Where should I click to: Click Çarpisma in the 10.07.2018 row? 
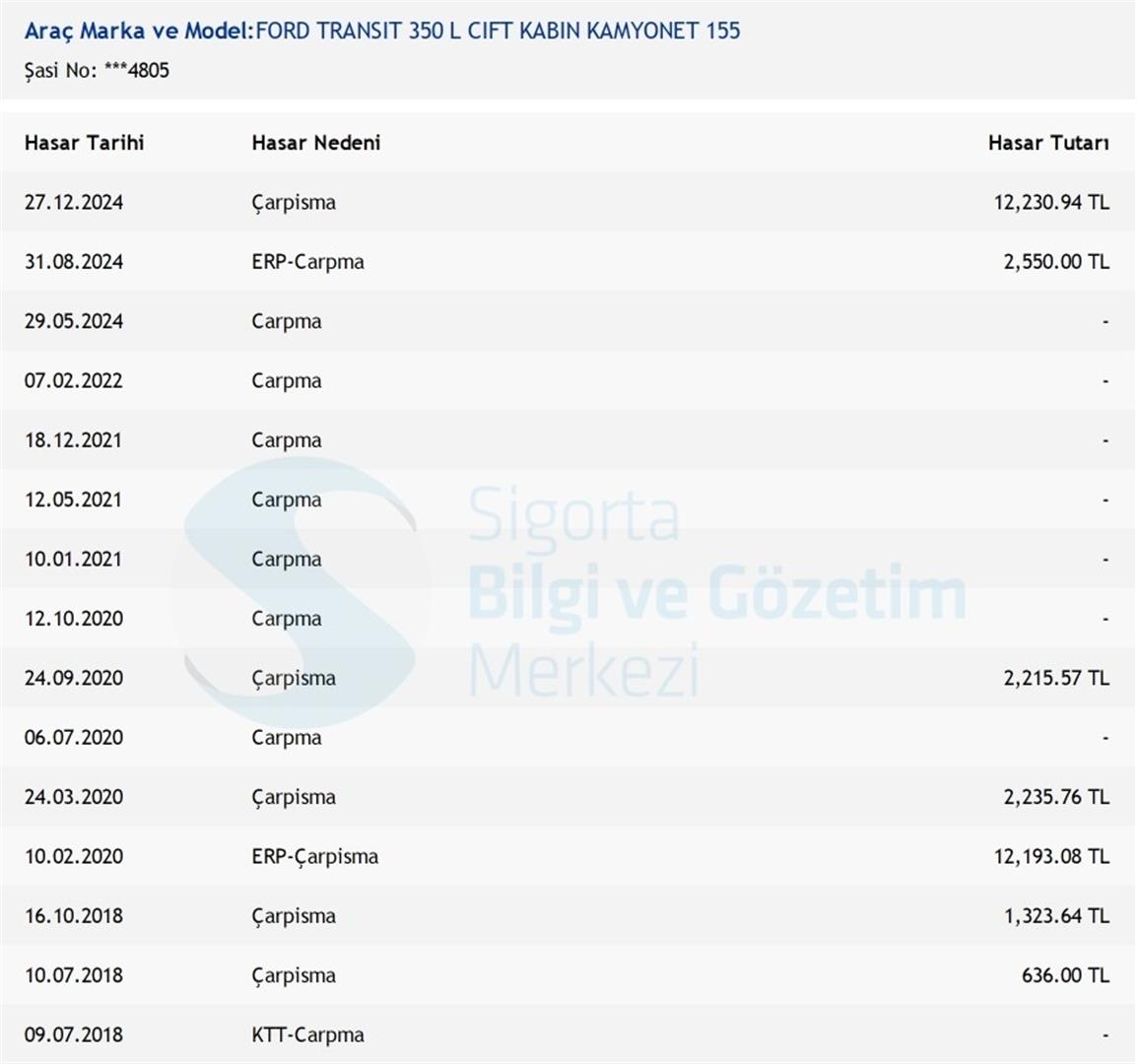pyautogui.click(x=294, y=975)
